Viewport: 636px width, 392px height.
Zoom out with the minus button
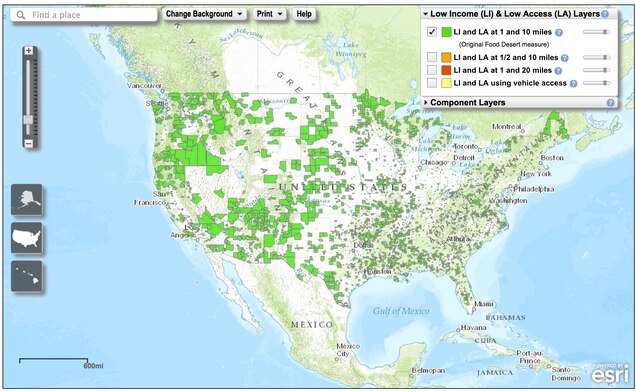28,144
